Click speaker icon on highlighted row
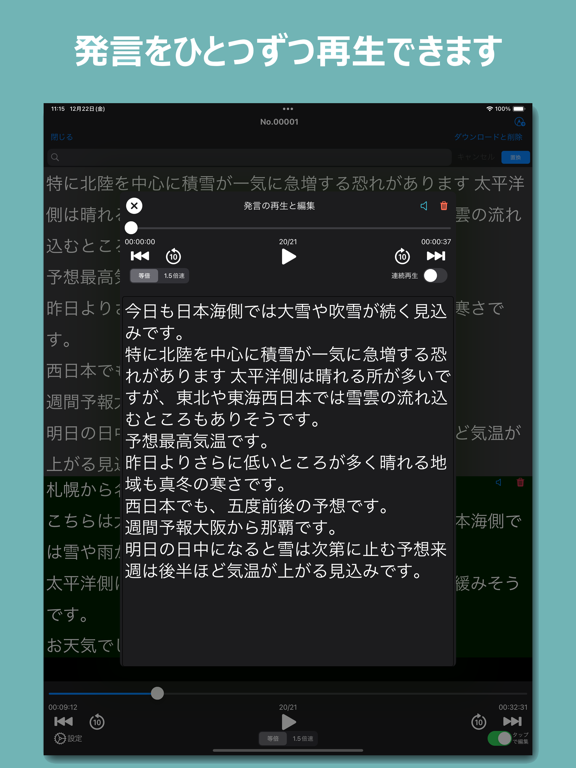 pyautogui.click(x=499, y=482)
